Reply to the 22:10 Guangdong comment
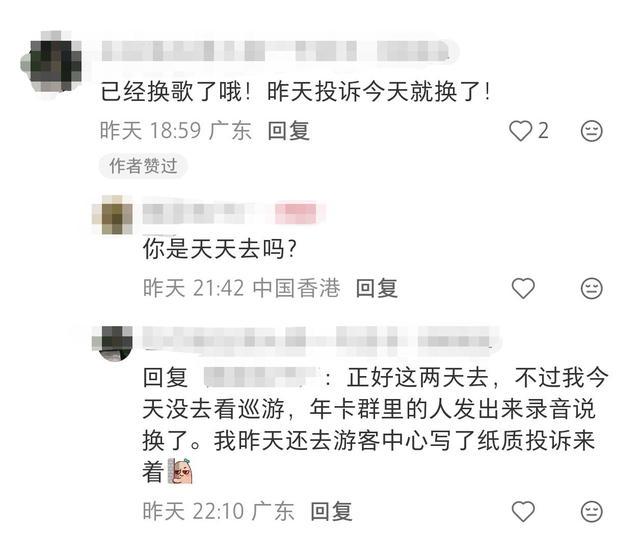The height and width of the screenshot is (556, 640). tap(331, 511)
